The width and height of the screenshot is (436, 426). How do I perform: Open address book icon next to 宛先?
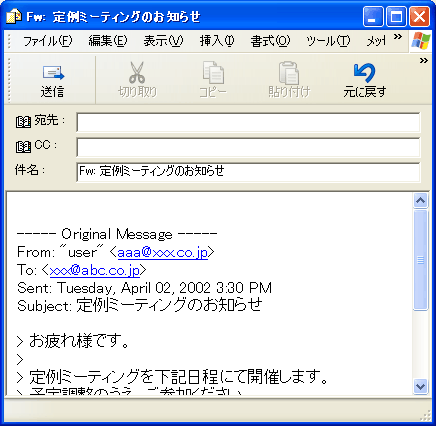click(x=23, y=122)
